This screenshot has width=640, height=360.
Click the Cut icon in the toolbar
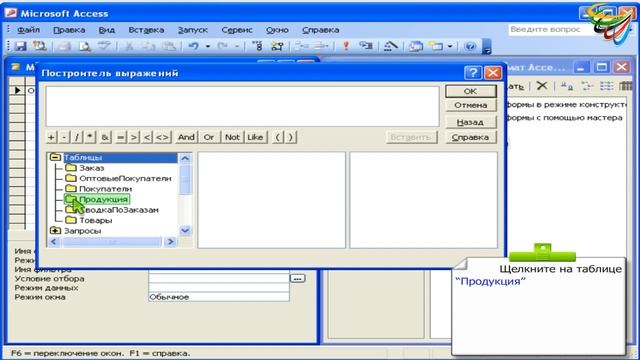tap(129, 46)
